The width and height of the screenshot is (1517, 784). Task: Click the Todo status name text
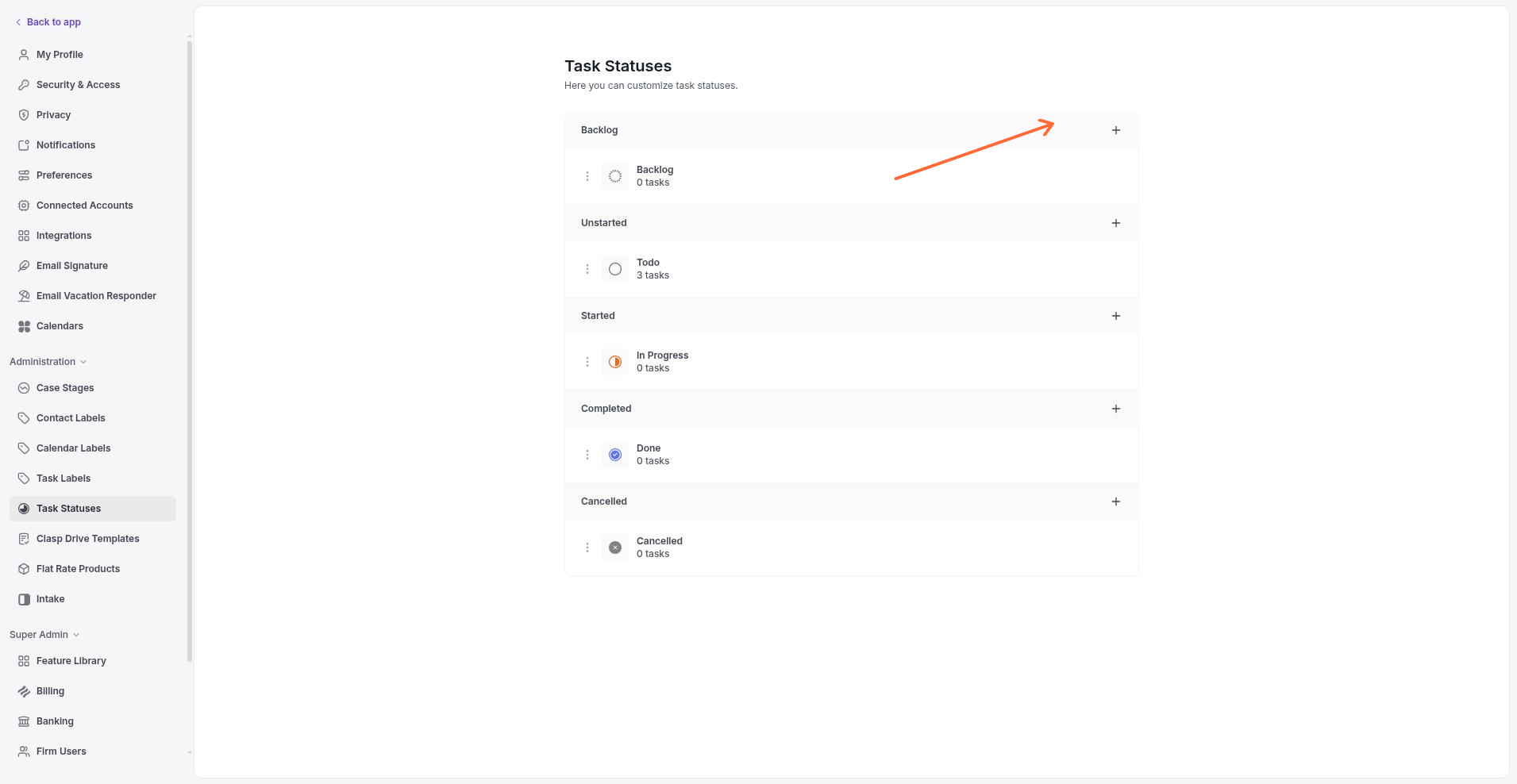pyautogui.click(x=648, y=263)
